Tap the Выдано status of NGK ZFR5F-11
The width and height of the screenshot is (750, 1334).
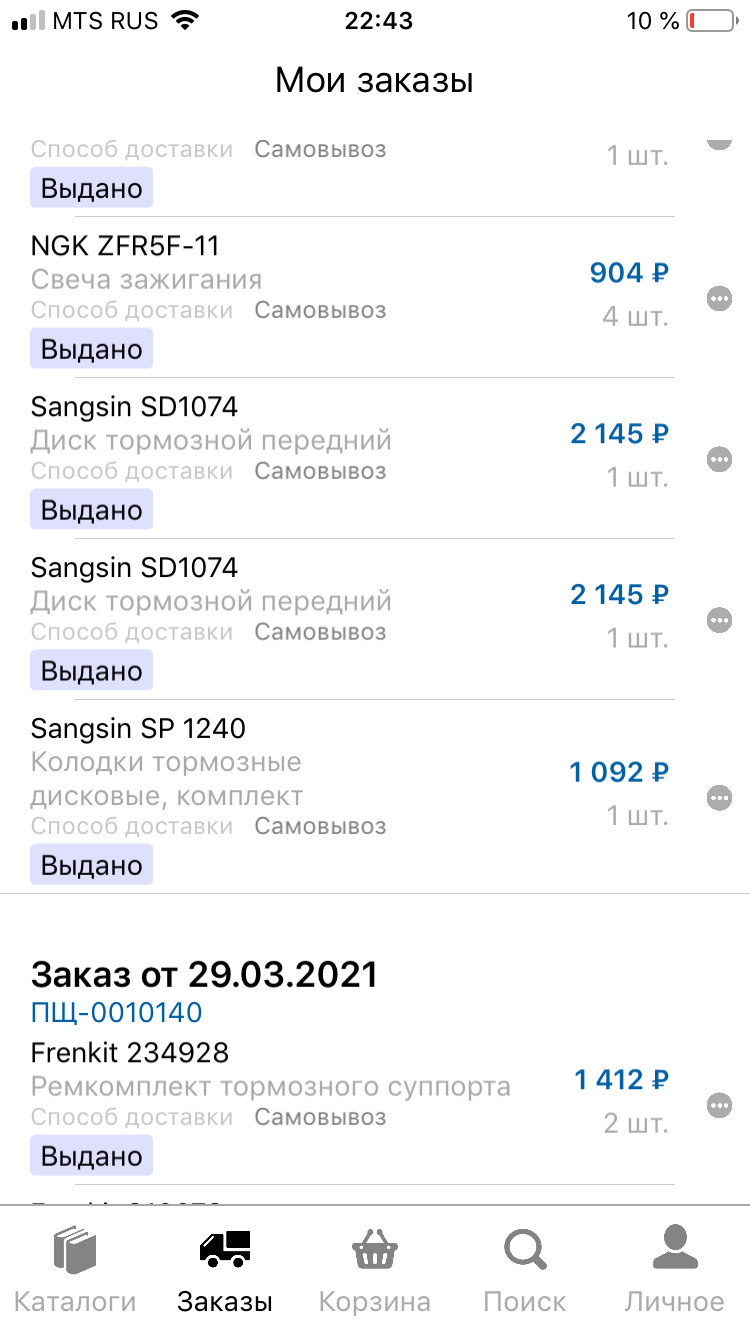click(92, 350)
